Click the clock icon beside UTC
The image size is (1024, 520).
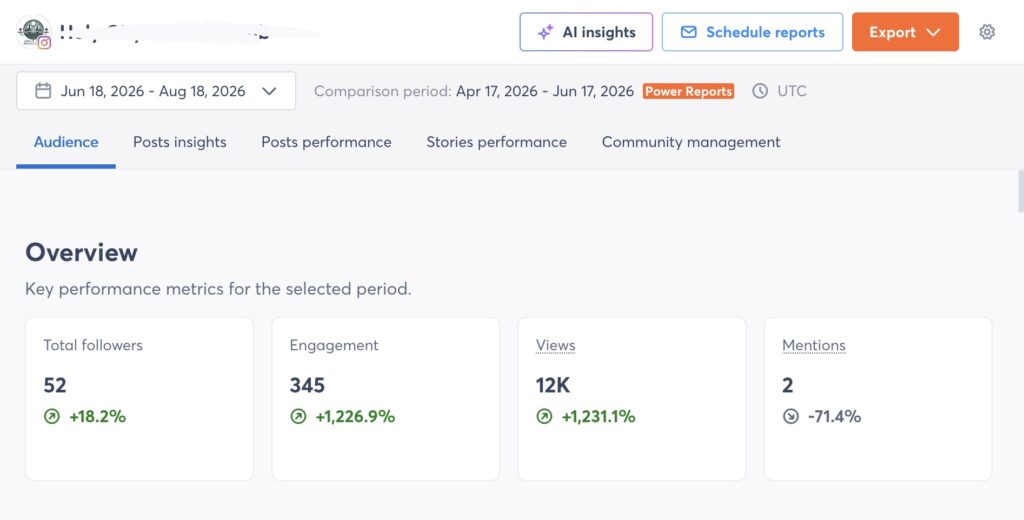point(760,91)
